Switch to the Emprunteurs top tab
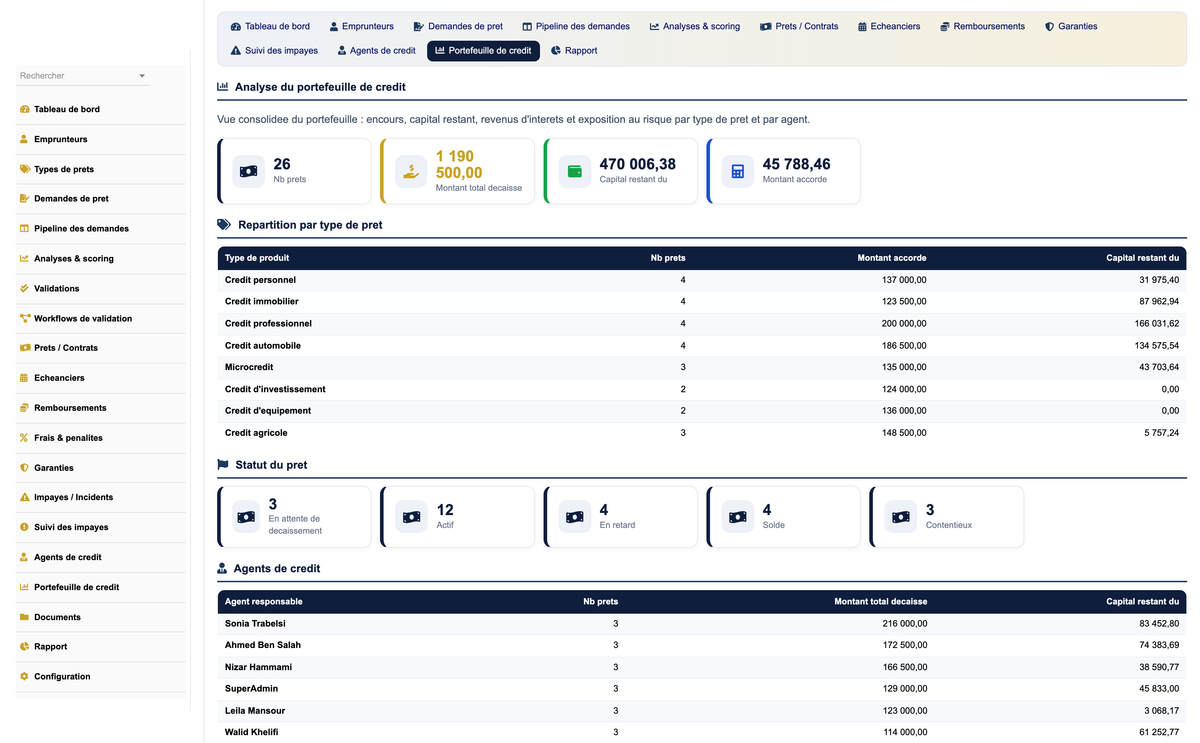Image resolution: width=1200 pixels, height=743 pixels. tap(362, 26)
